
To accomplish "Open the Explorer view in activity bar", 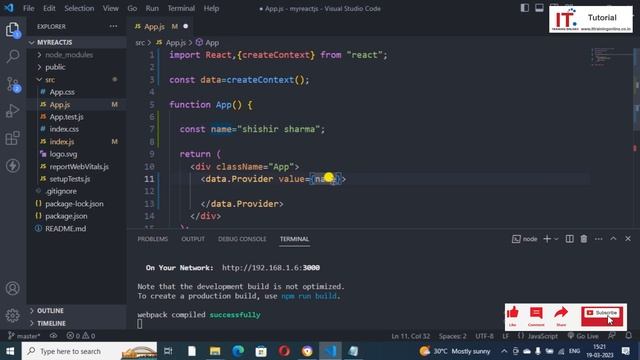I will point(13,30).
